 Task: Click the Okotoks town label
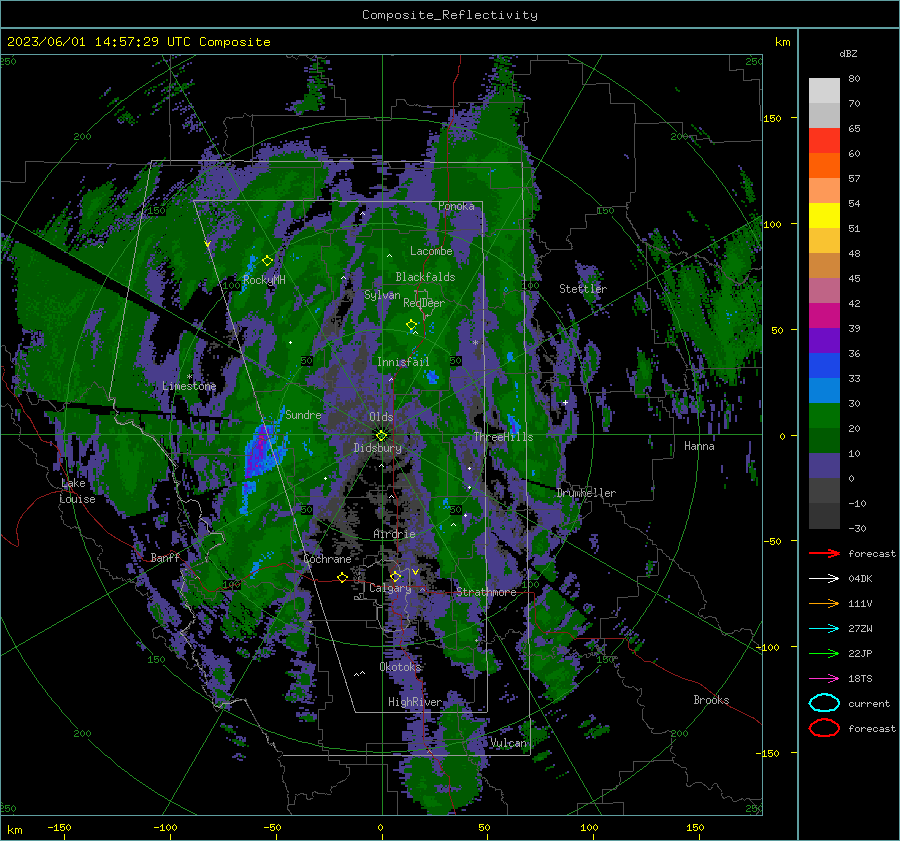pos(400,667)
